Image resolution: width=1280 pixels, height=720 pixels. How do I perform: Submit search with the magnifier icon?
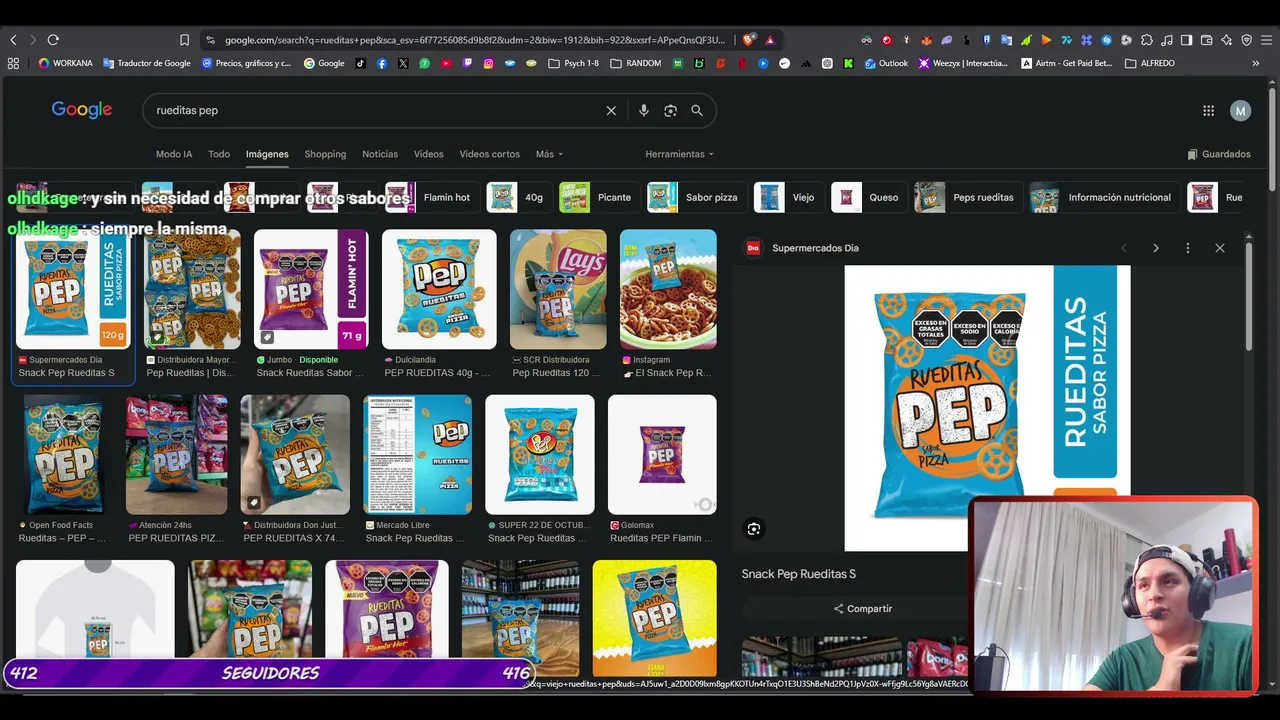tap(697, 111)
